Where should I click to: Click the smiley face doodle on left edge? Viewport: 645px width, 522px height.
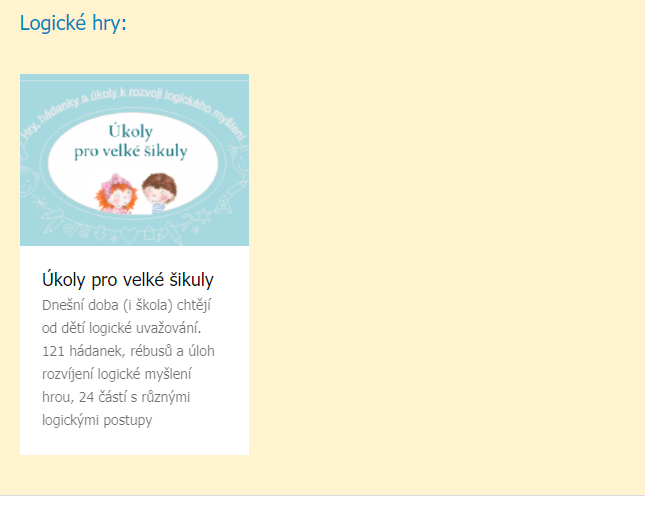[29, 180]
